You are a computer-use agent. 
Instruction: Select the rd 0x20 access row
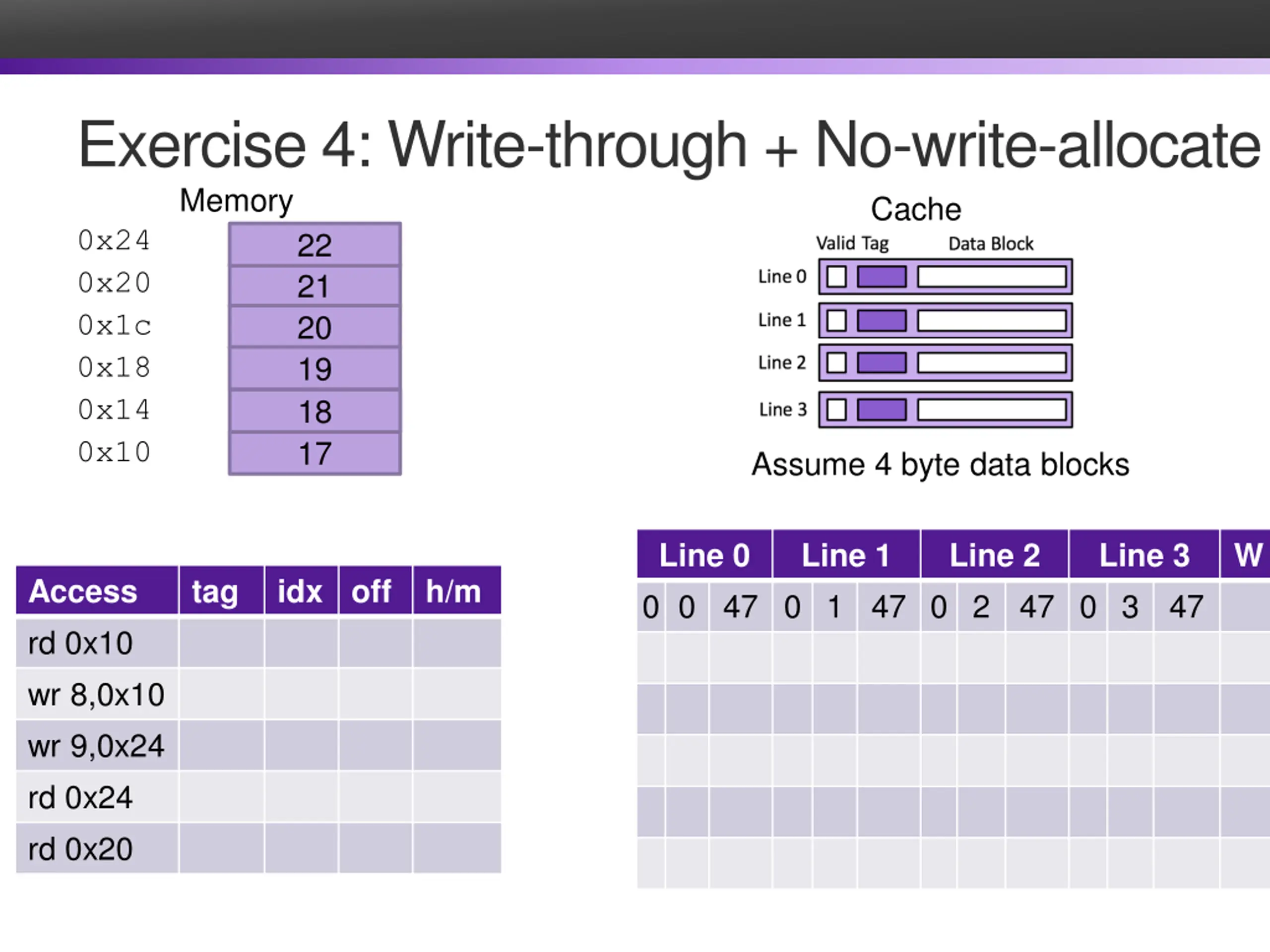(258, 848)
